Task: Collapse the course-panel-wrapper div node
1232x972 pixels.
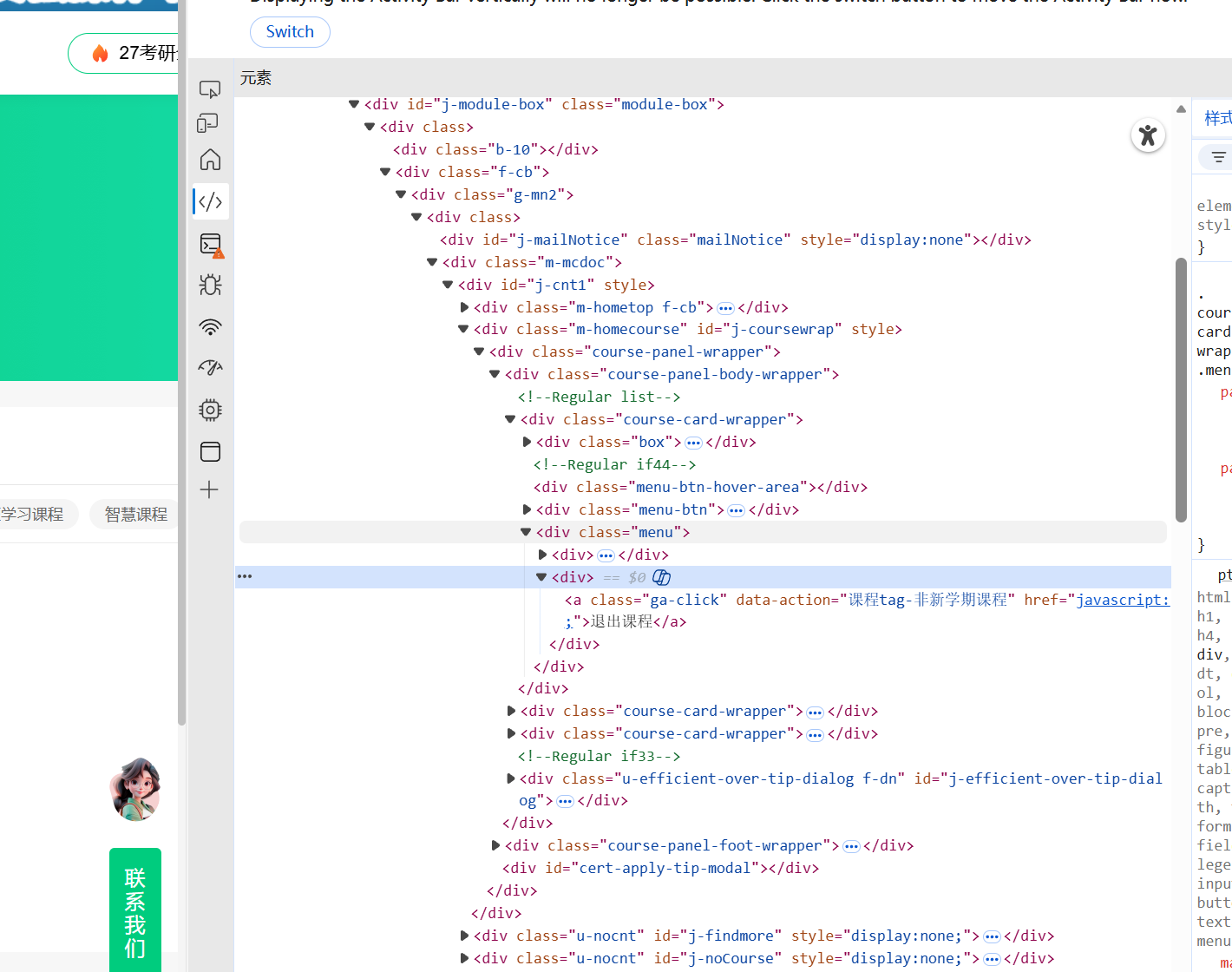Action: pos(479,351)
